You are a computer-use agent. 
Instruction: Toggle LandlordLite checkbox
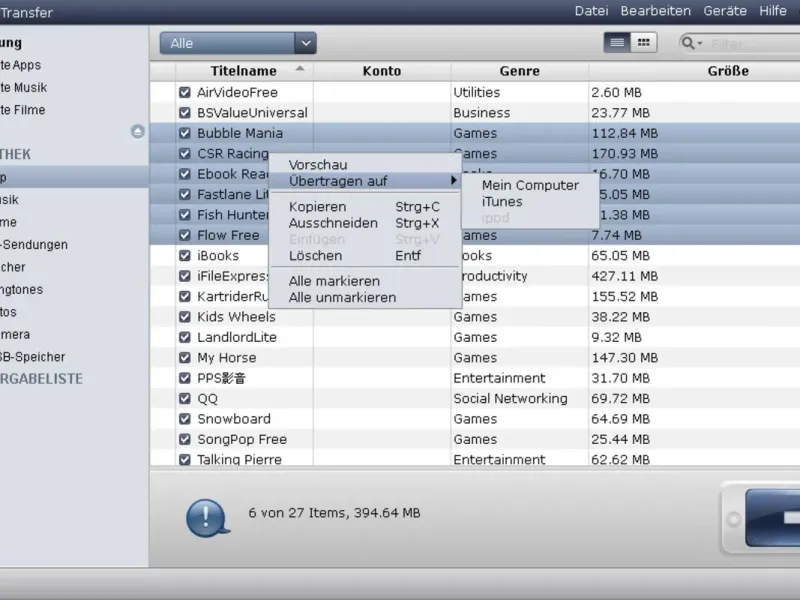coord(185,337)
